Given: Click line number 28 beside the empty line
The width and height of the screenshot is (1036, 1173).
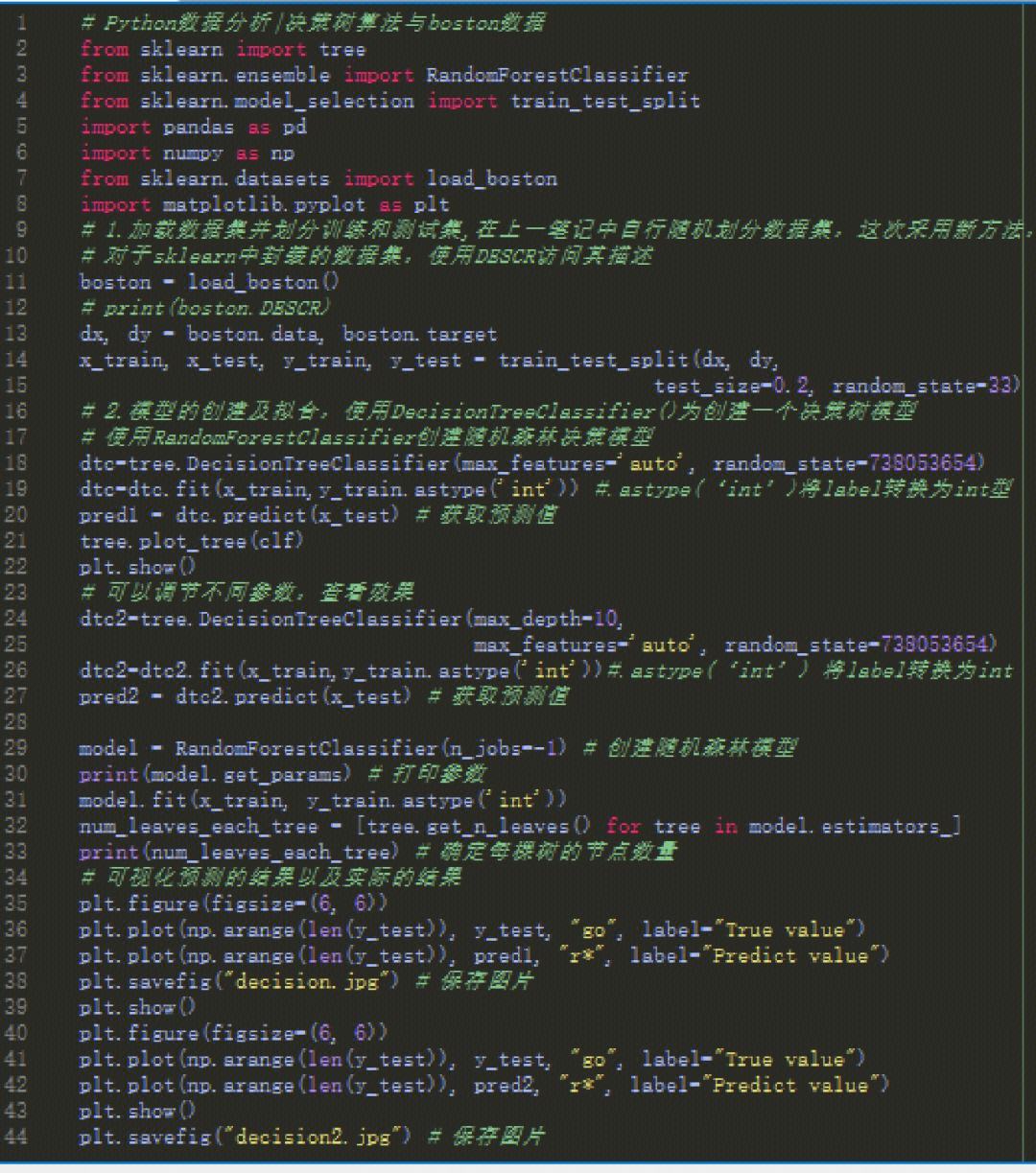Looking at the screenshot, I should pyautogui.click(x=21, y=722).
